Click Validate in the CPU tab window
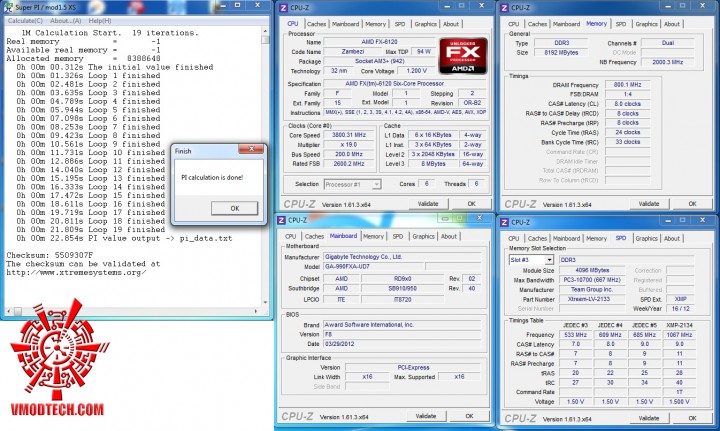Image resolution: width=720 pixels, height=431 pixels. click(x=428, y=204)
